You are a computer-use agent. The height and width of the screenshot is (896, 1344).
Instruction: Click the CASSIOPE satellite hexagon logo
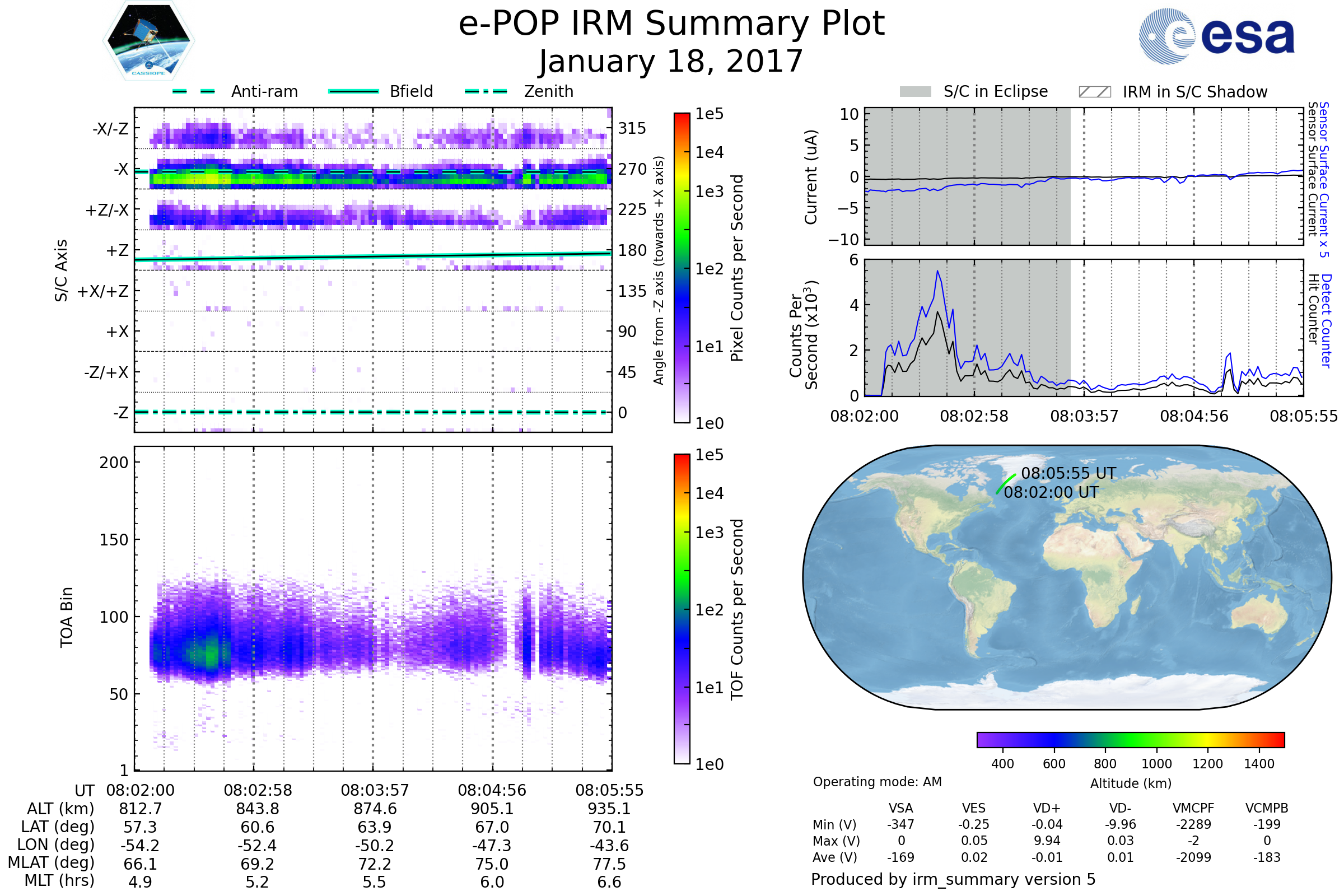click(148, 41)
